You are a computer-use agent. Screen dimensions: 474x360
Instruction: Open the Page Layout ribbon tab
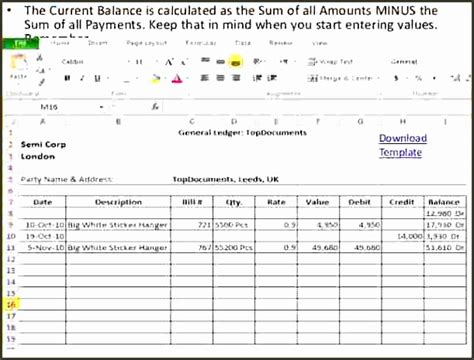pos(146,43)
